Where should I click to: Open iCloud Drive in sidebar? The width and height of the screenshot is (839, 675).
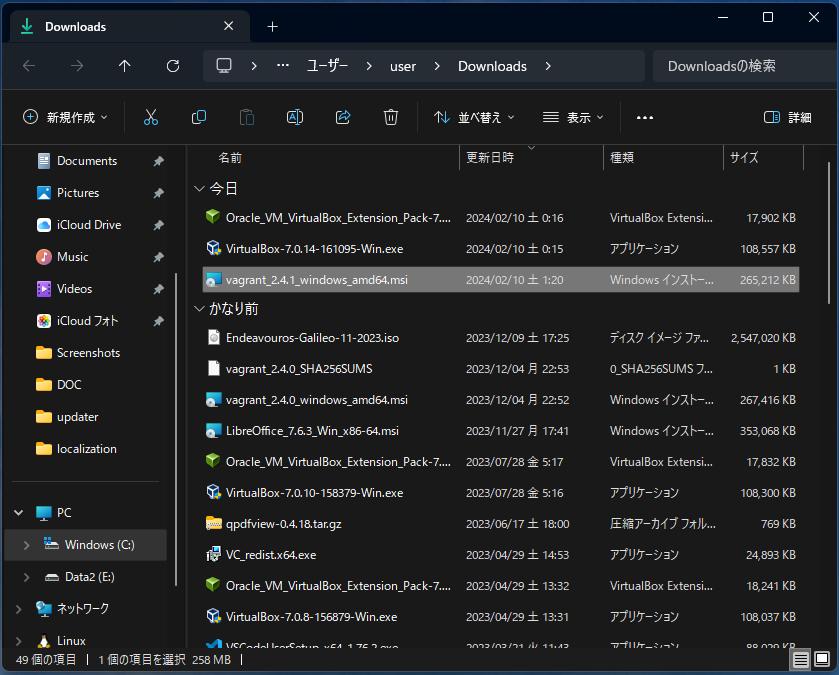(89, 225)
